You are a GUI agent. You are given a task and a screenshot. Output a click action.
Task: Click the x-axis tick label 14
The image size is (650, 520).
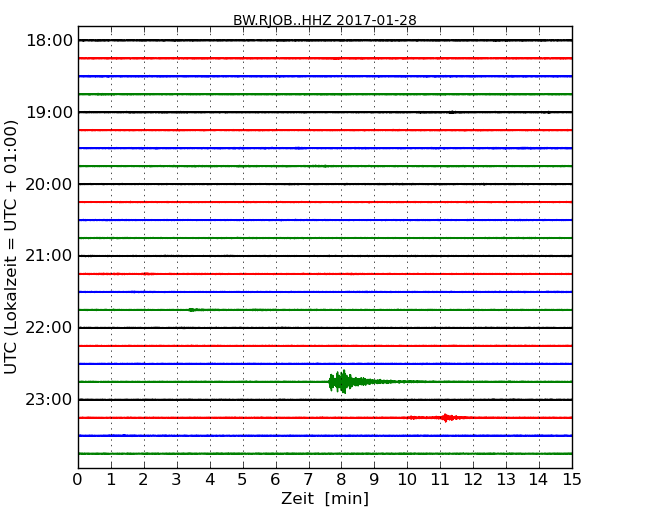click(x=539, y=480)
